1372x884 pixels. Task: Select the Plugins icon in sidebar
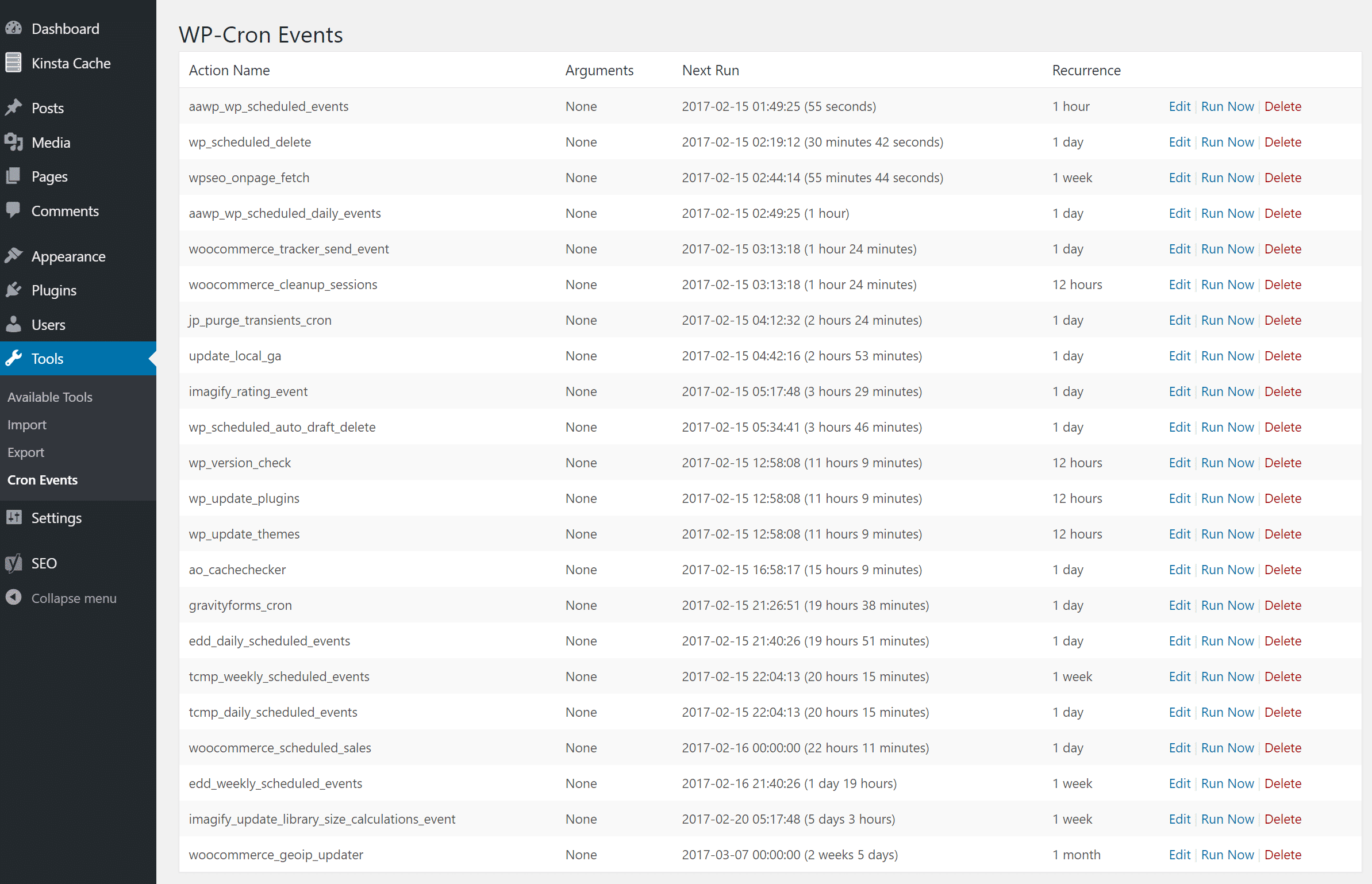coord(14,289)
